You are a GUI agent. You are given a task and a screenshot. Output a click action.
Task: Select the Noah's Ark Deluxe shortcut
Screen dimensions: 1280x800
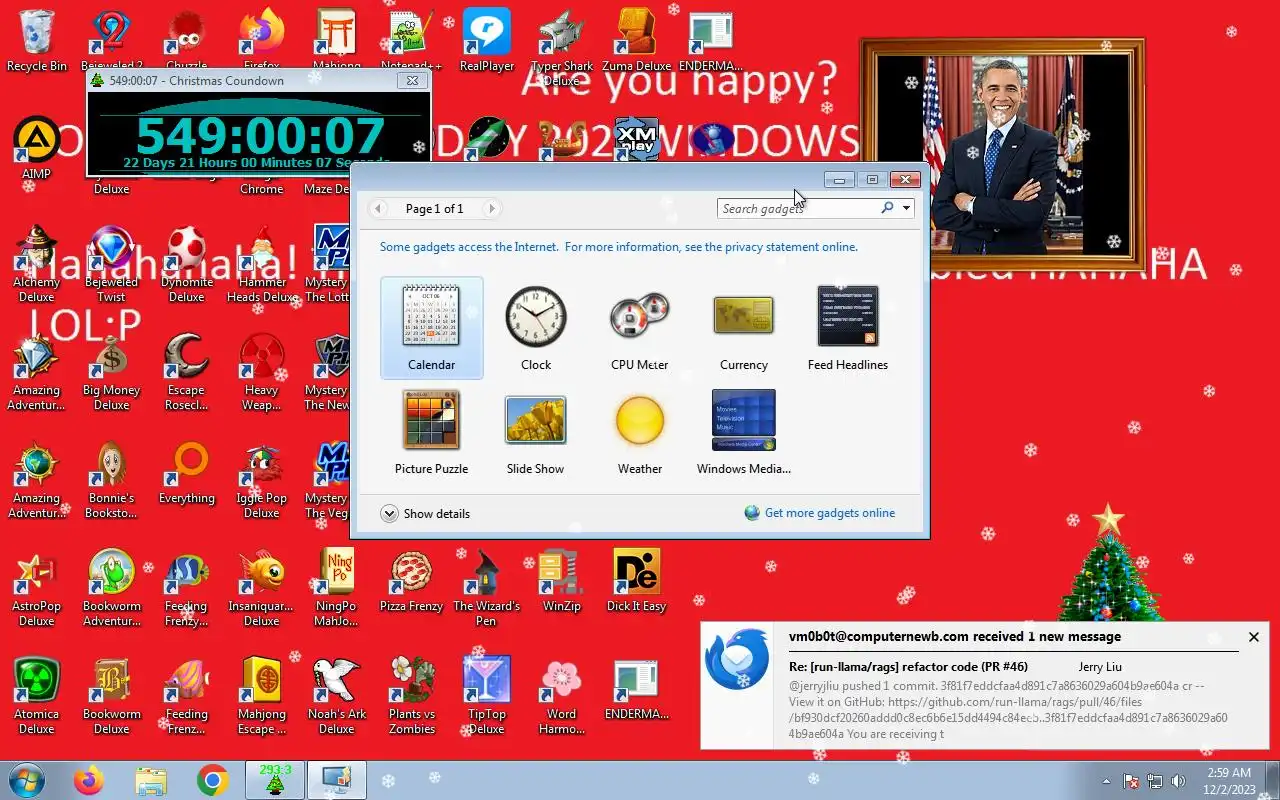[337, 697]
